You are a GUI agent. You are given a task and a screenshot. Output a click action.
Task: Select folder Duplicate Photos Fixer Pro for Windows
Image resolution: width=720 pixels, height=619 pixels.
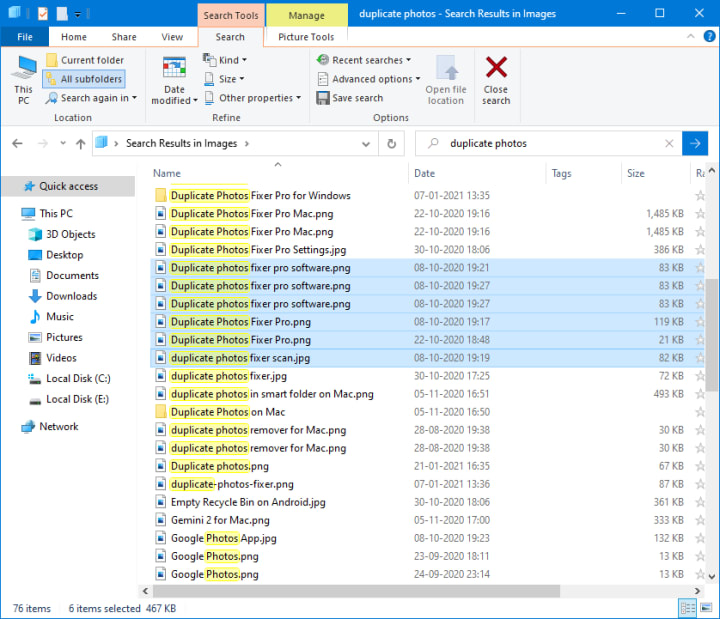coord(260,196)
